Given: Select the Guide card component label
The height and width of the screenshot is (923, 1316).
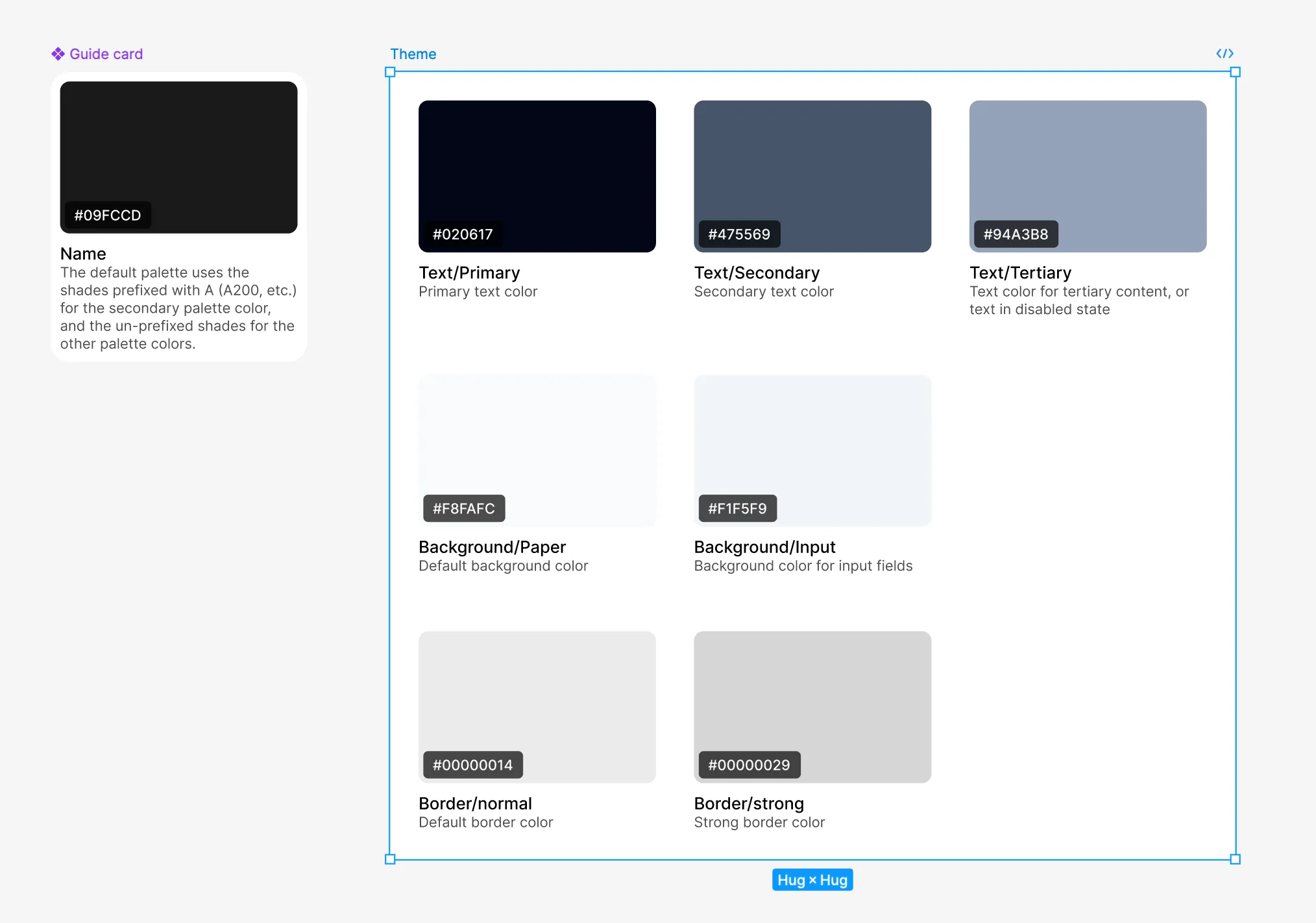Looking at the screenshot, I should click(106, 54).
